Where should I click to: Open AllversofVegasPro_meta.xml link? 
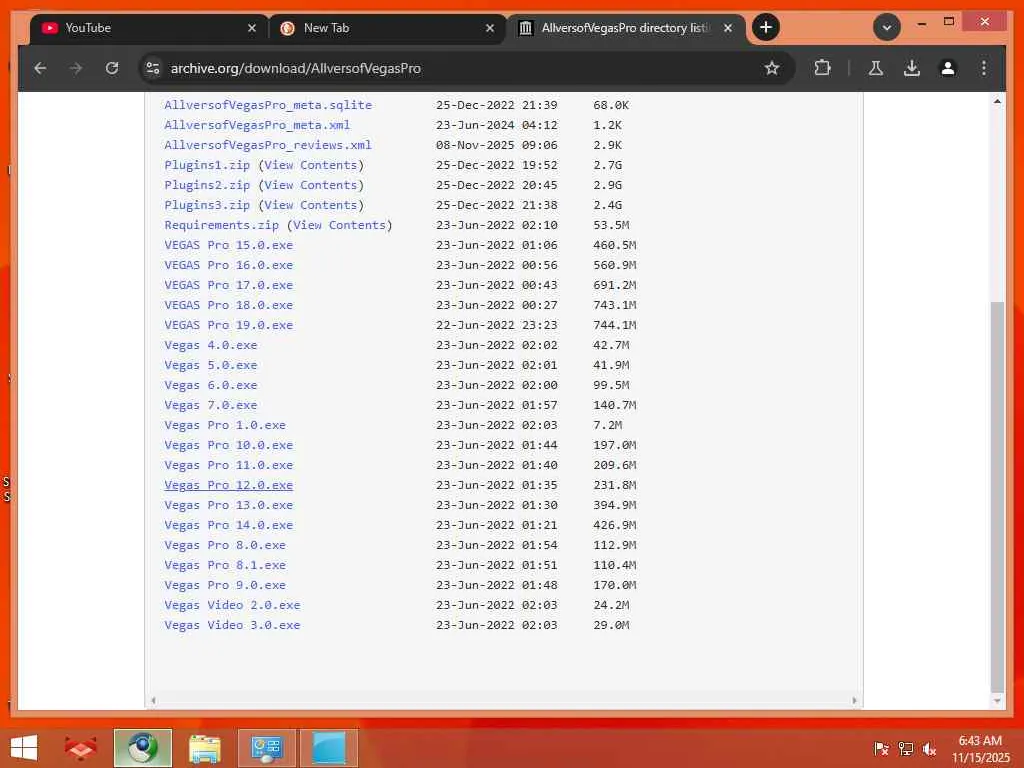[257, 125]
